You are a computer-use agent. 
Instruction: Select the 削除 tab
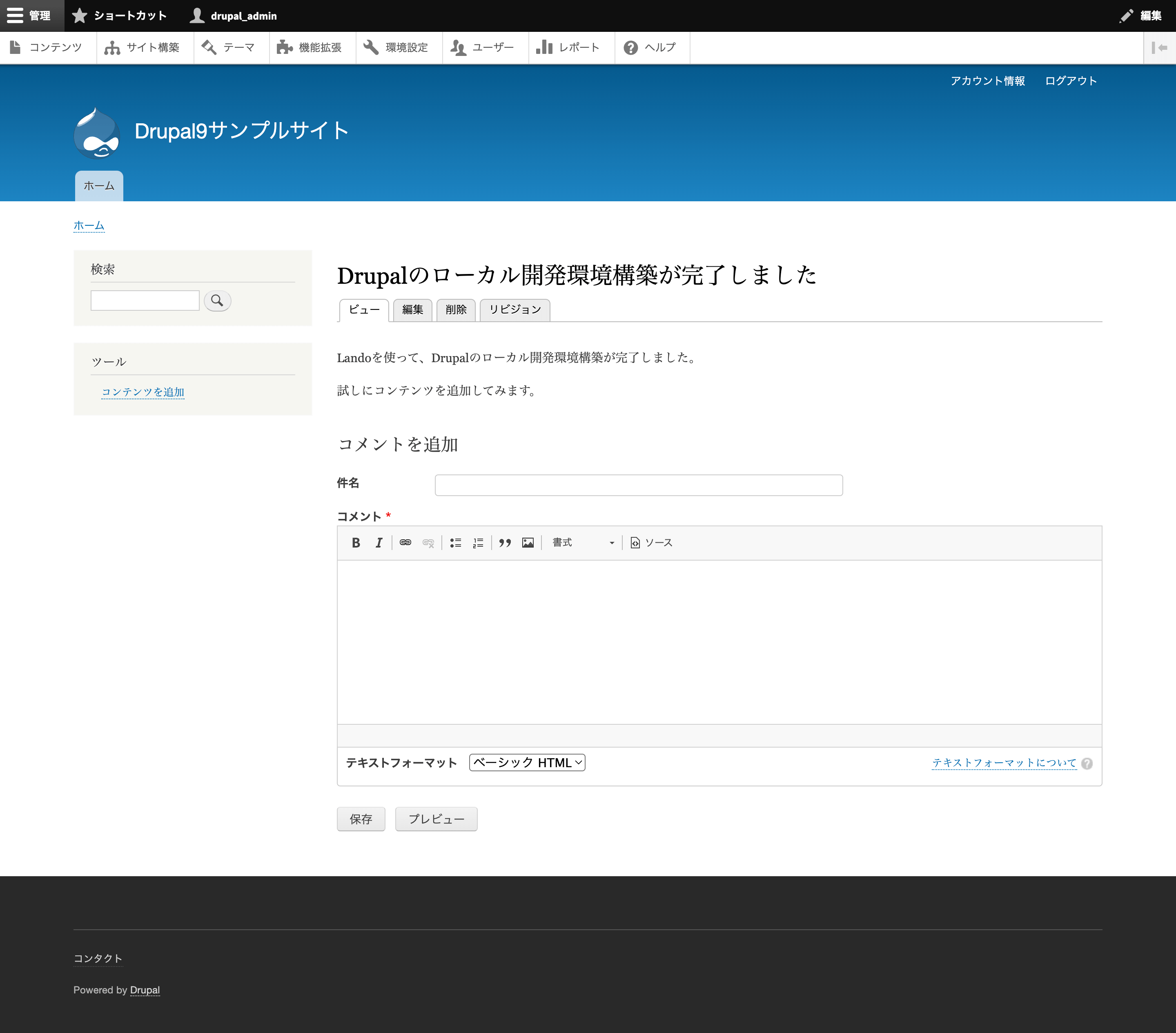point(456,310)
